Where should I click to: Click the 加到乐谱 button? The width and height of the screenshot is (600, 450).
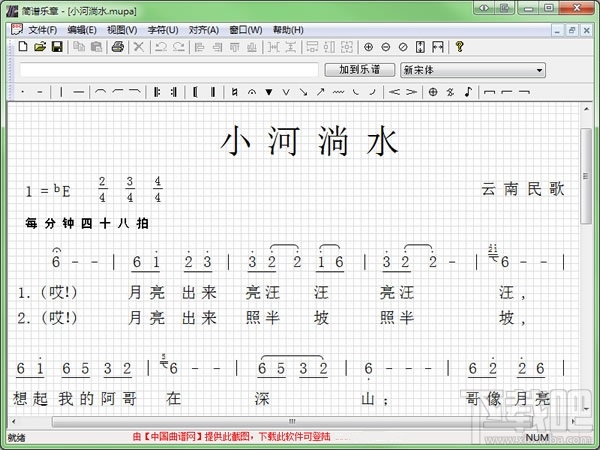click(359, 70)
